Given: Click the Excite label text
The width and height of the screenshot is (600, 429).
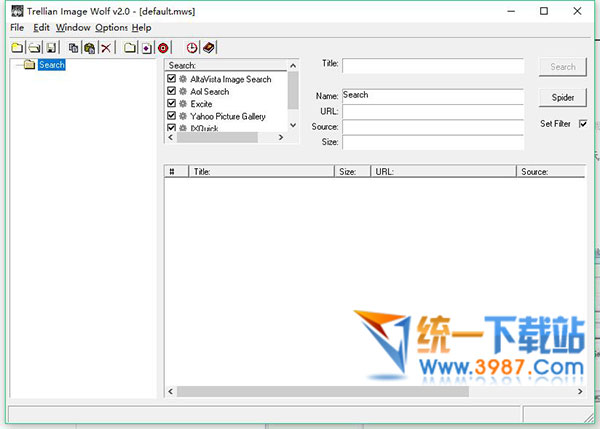Looking at the screenshot, I should point(201,104).
